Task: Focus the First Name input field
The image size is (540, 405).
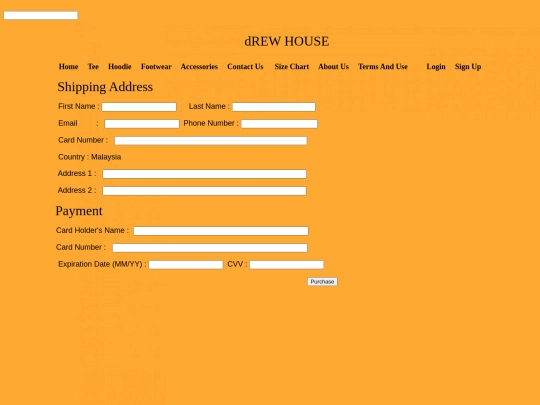Action: [x=139, y=107]
